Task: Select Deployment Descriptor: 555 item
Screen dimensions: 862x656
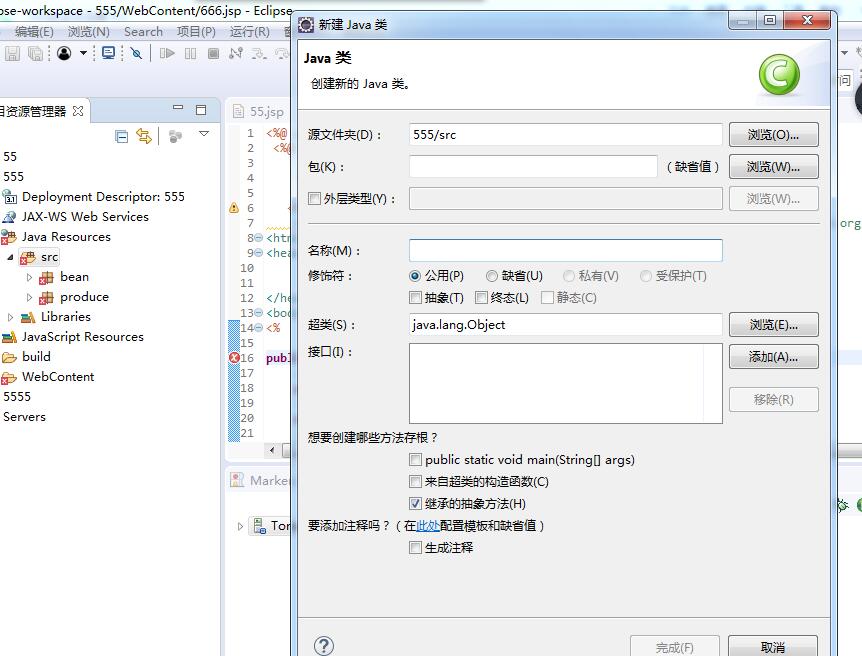Action: pos(103,197)
